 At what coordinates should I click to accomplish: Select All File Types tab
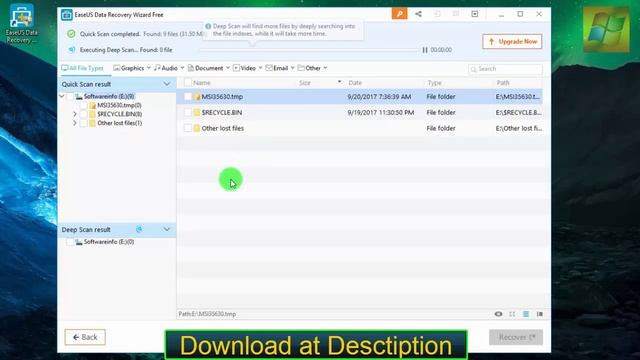point(83,68)
